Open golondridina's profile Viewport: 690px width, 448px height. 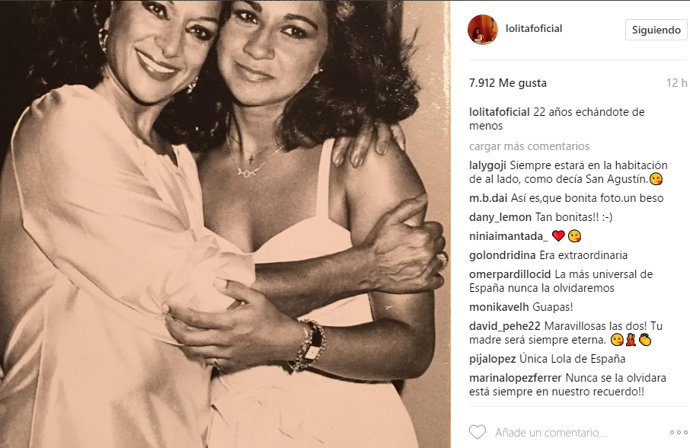502,255
